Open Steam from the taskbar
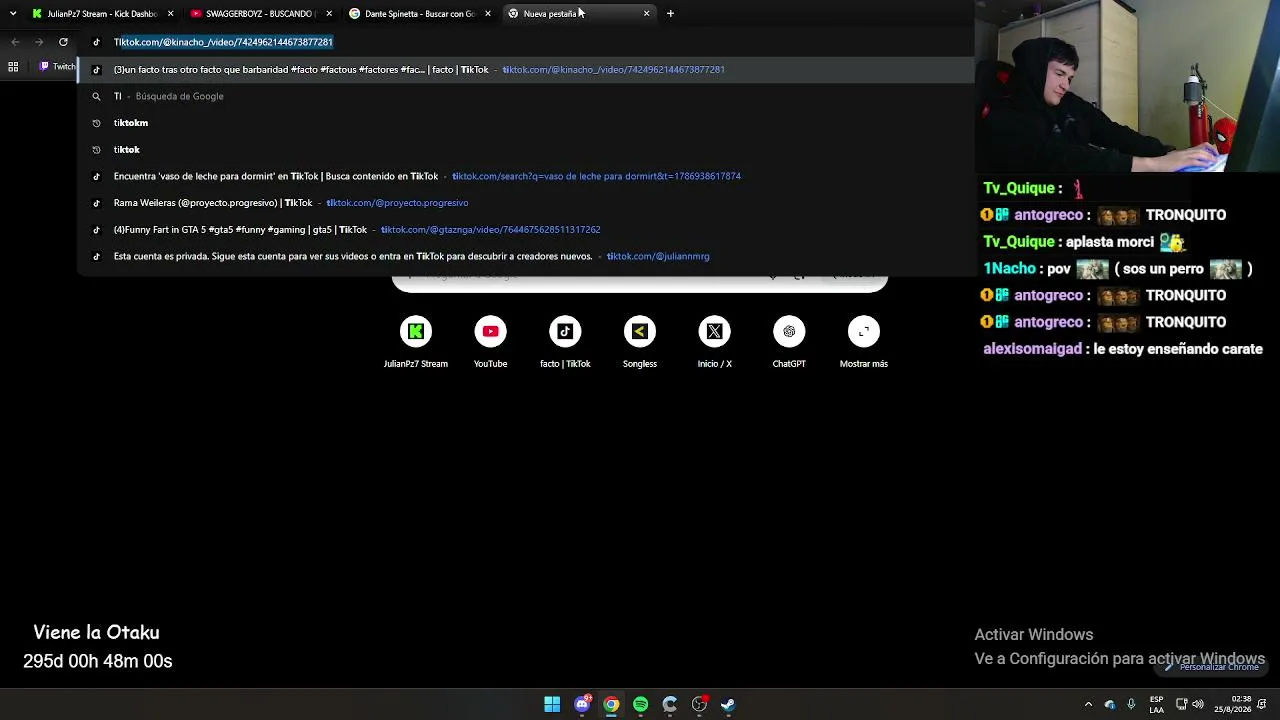This screenshot has height=720, width=1280. 728,704
